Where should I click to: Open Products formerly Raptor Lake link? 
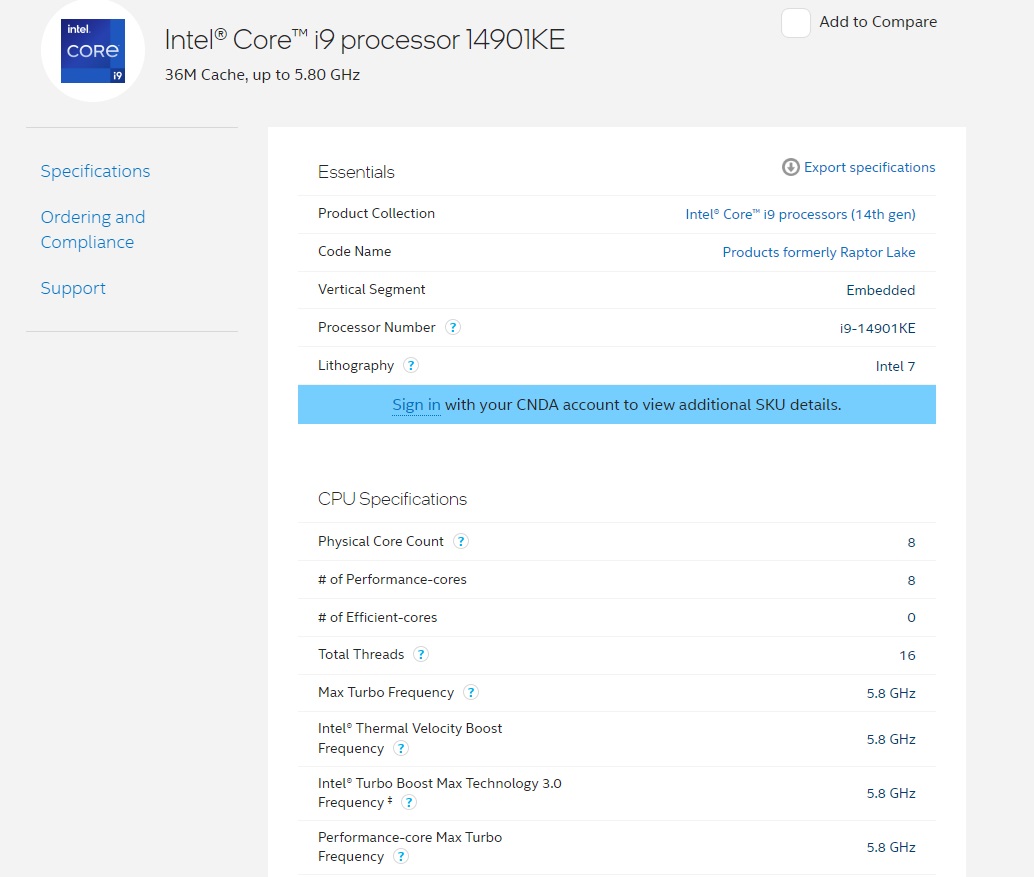(x=819, y=252)
